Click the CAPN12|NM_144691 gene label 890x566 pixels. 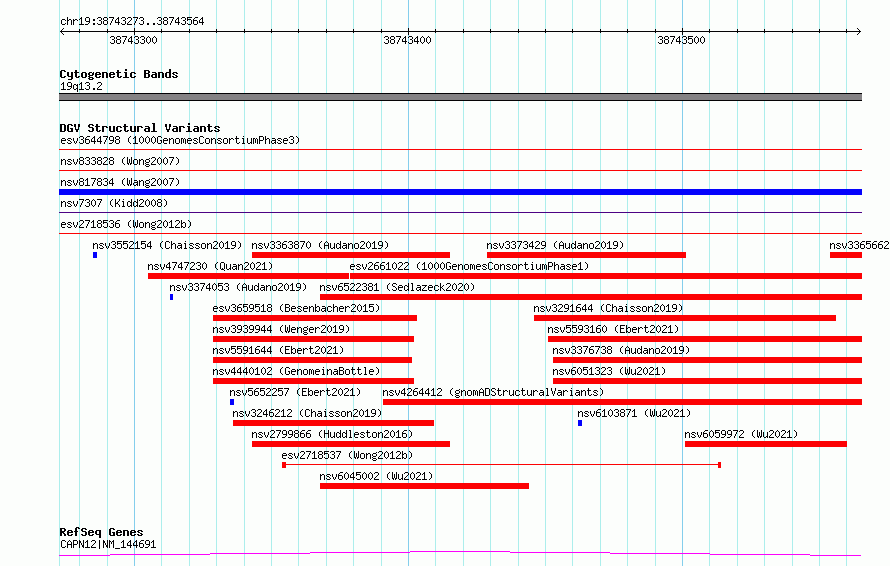[108, 544]
